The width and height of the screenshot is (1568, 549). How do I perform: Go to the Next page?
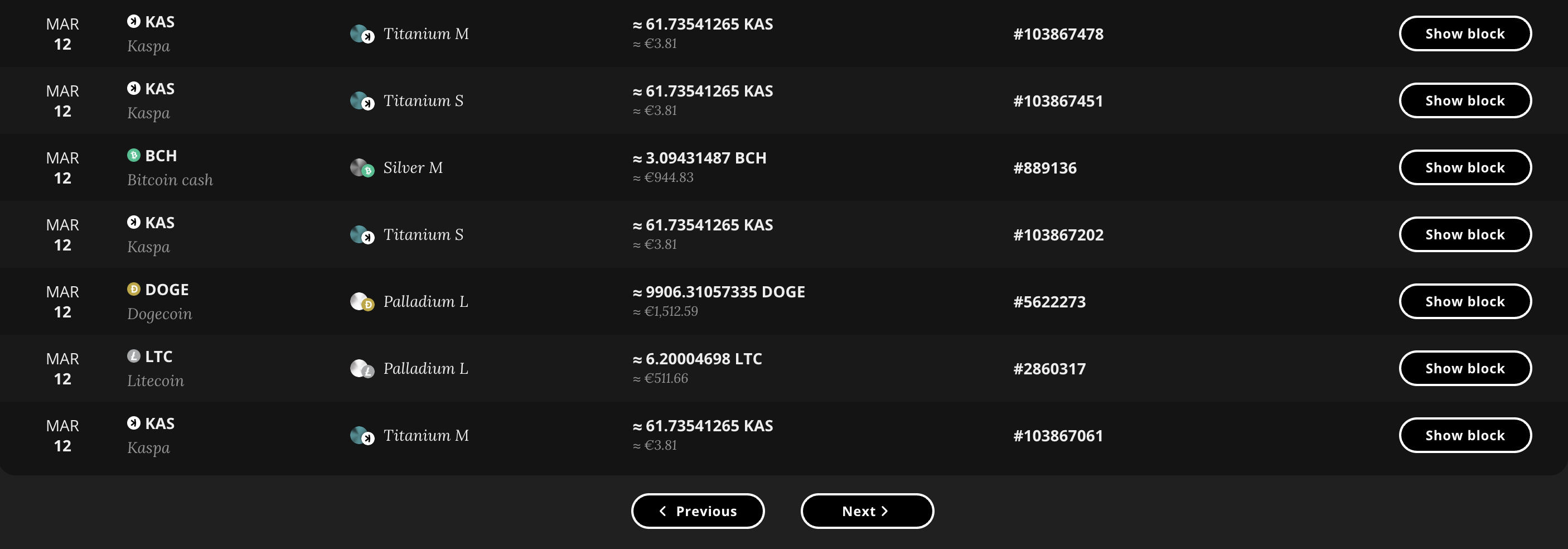(867, 511)
